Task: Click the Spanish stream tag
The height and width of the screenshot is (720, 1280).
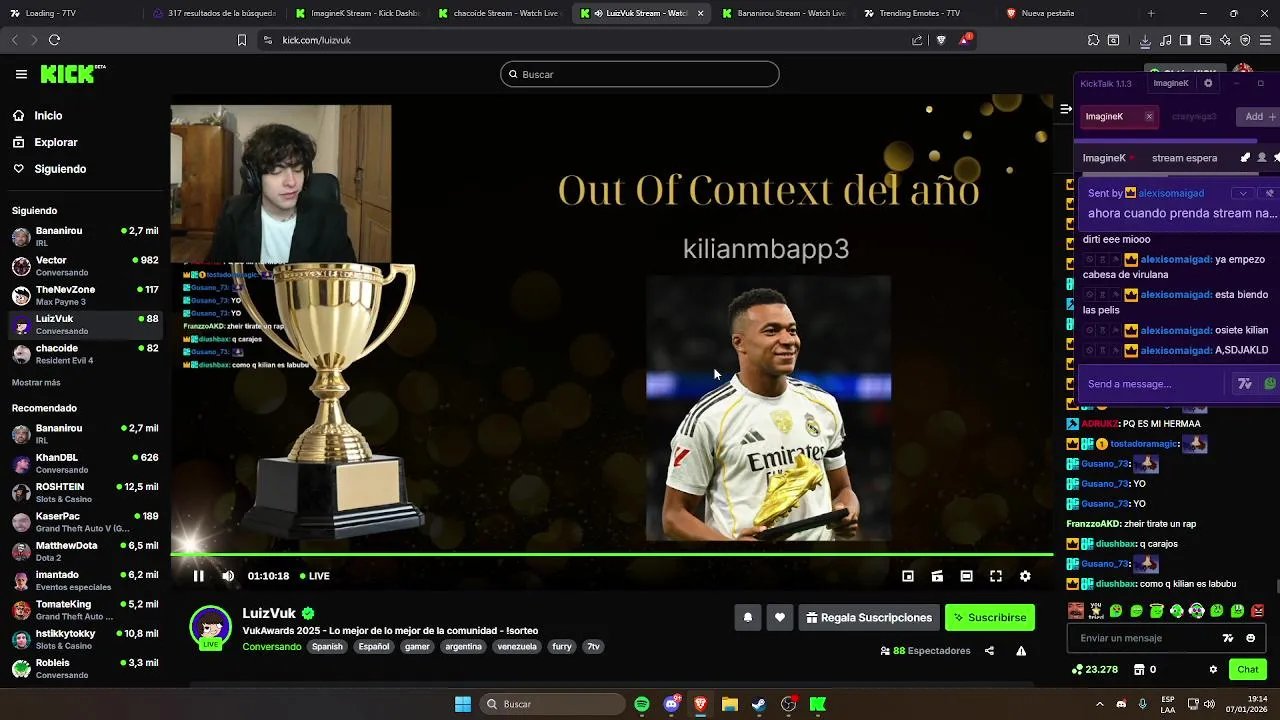Action: point(327,647)
